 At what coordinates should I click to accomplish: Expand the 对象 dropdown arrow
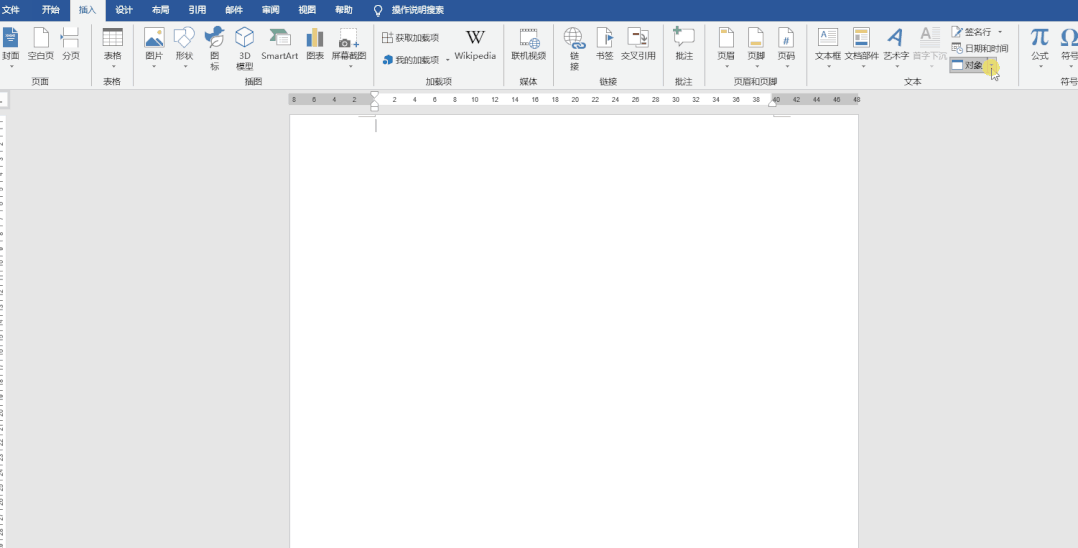992,66
